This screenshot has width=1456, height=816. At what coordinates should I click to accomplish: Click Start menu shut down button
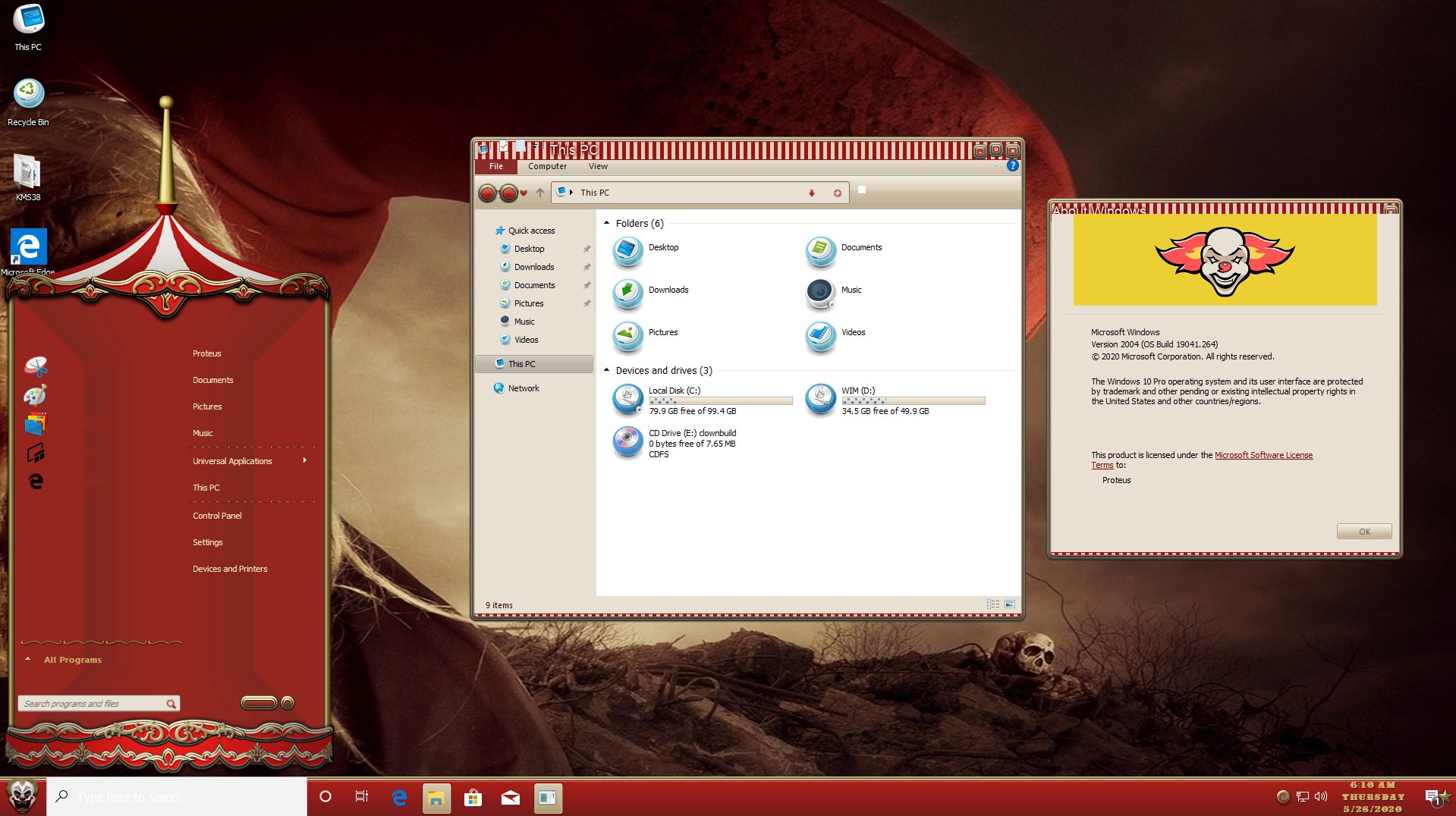point(259,703)
